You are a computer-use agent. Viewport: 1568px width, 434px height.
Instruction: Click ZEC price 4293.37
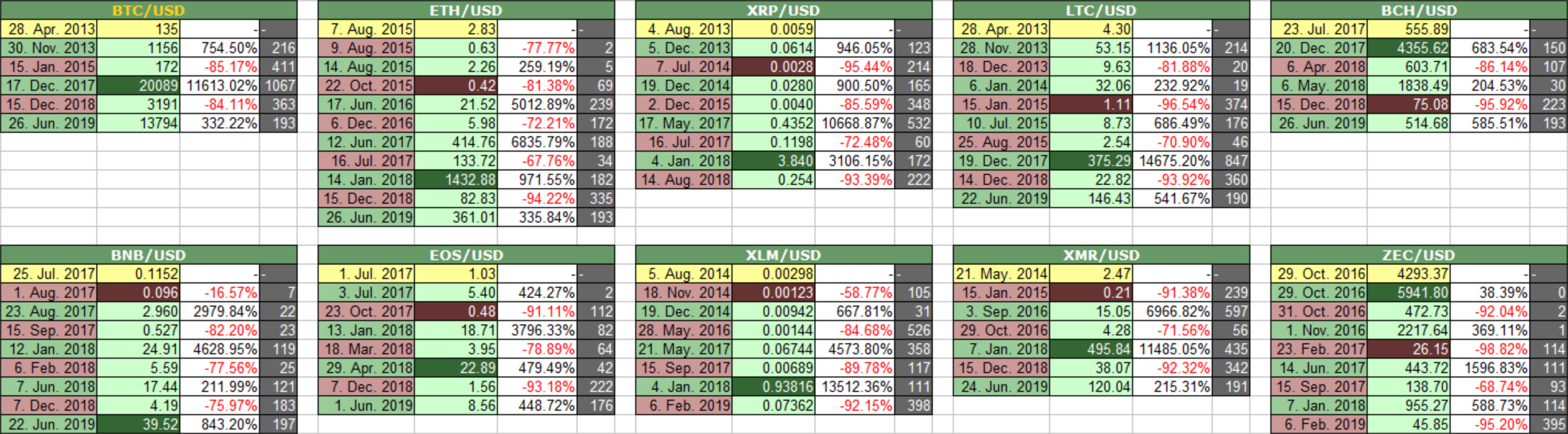pos(1409,274)
